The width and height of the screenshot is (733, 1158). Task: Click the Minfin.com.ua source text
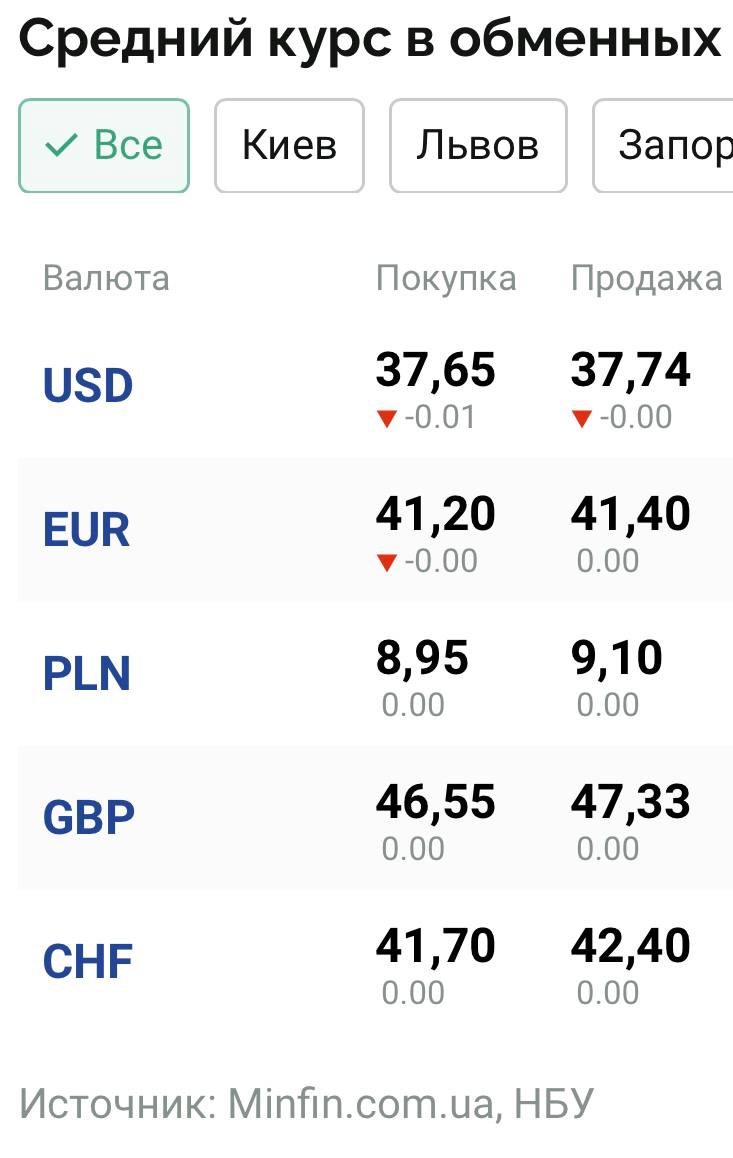click(x=361, y=1104)
